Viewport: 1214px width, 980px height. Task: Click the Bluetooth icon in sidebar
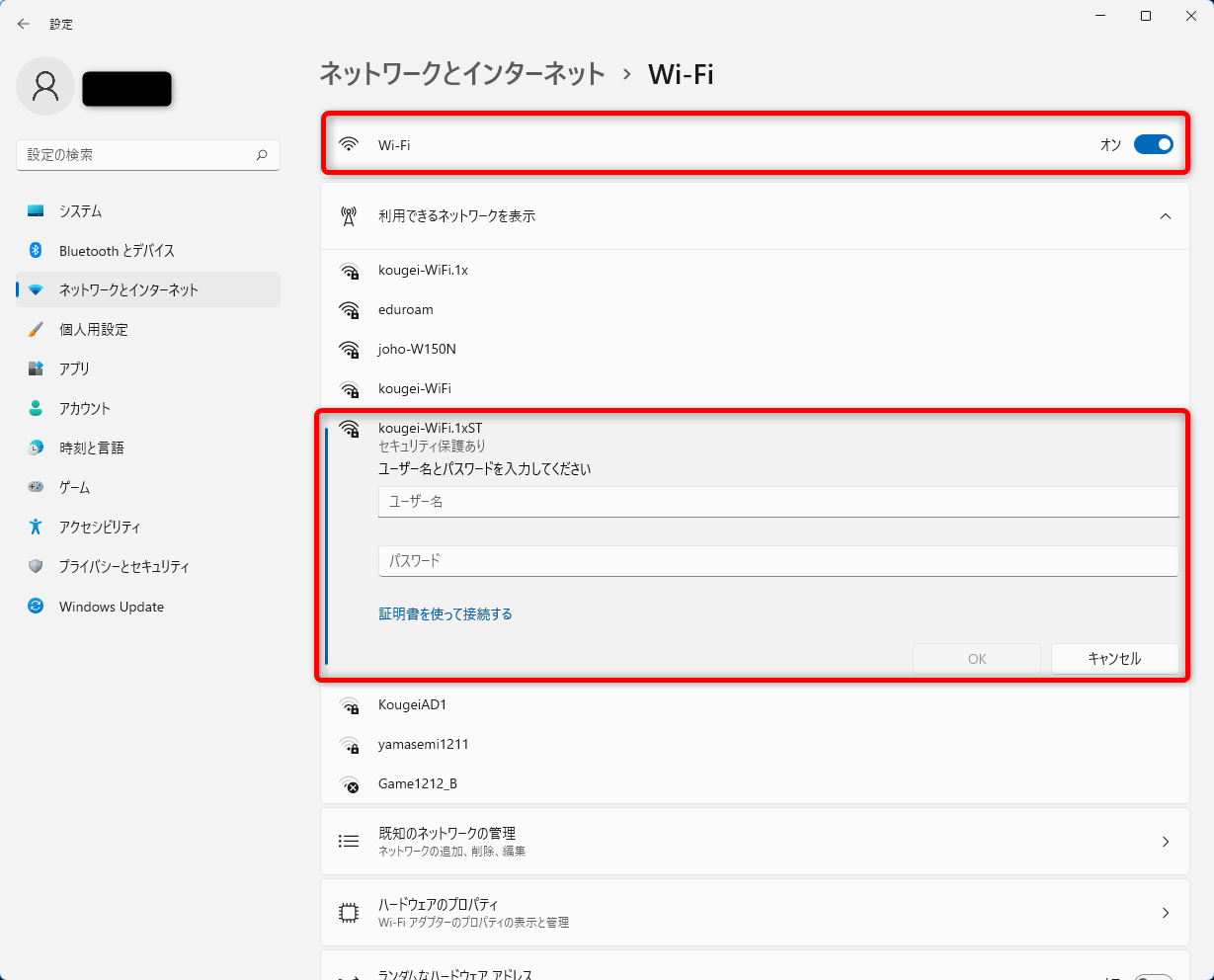click(36, 251)
